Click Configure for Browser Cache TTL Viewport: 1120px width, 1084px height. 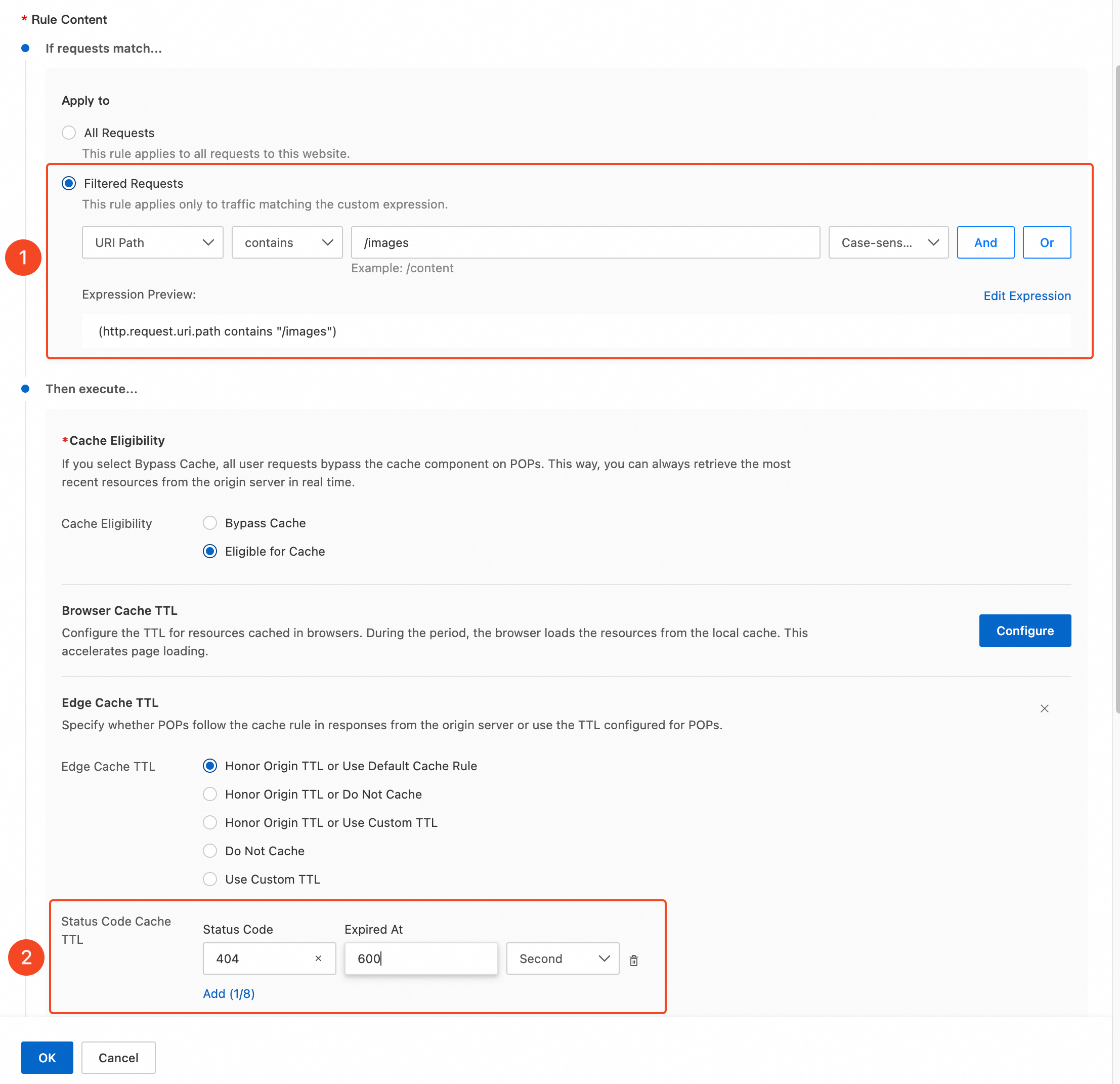coord(1024,630)
